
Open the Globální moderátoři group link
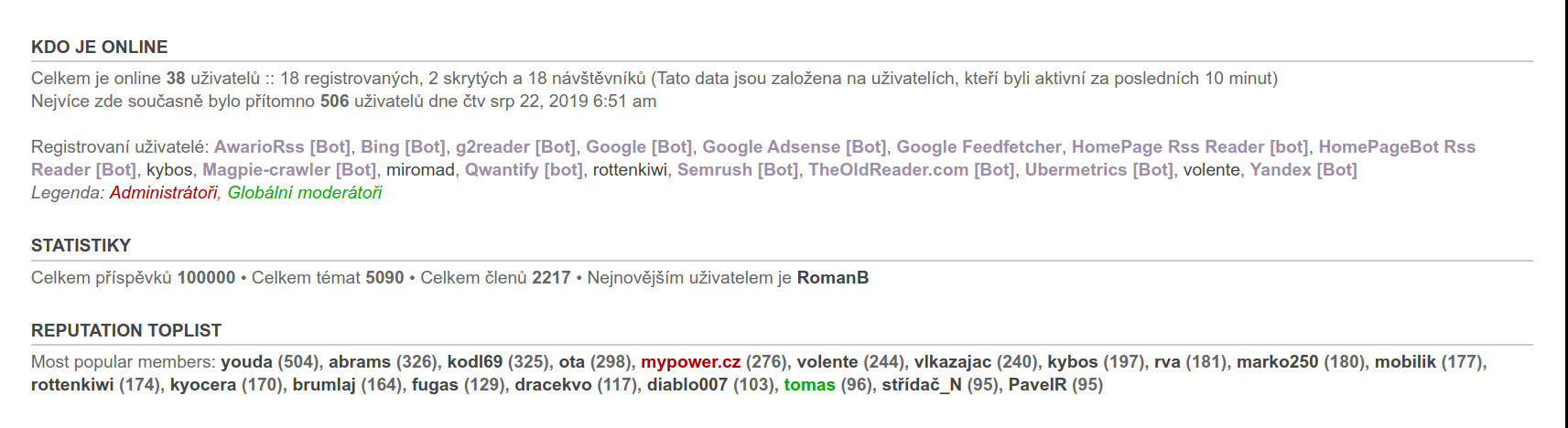304,193
